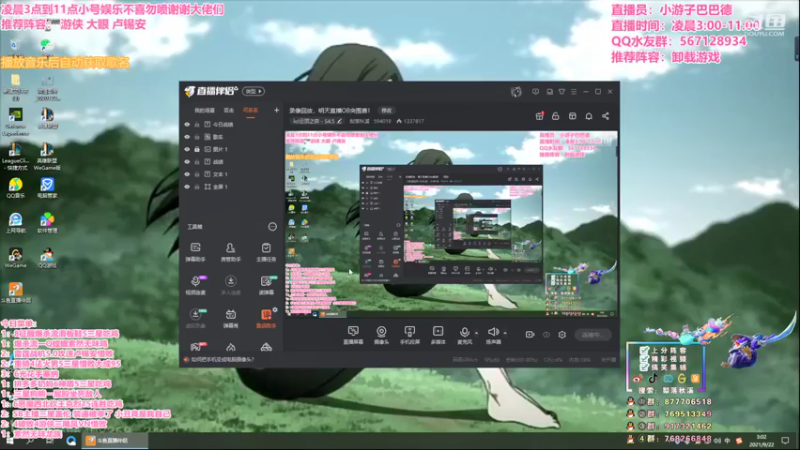Expand speaker options arrow
The height and width of the screenshot is (450, 800).
[505, 333]
